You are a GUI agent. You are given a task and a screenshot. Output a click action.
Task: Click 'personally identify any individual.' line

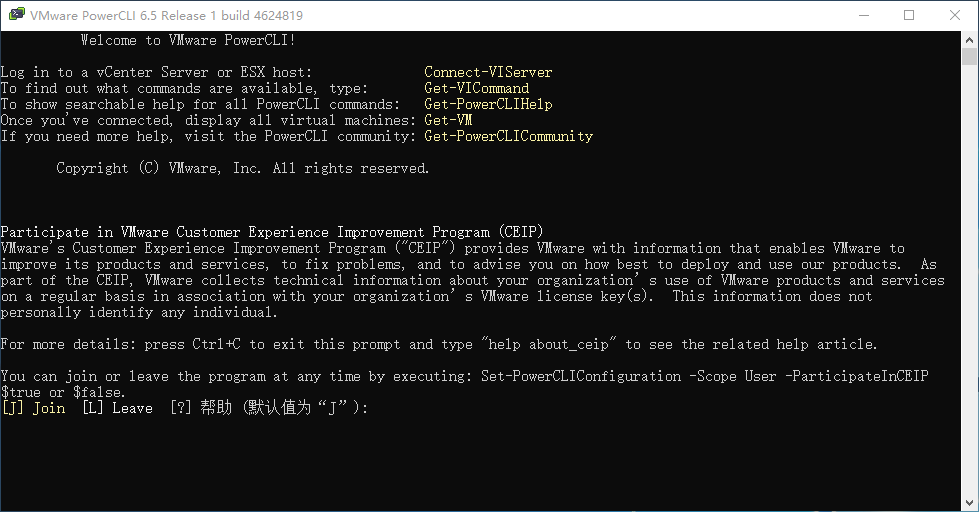pyautogui.click(x=139, y=312)
